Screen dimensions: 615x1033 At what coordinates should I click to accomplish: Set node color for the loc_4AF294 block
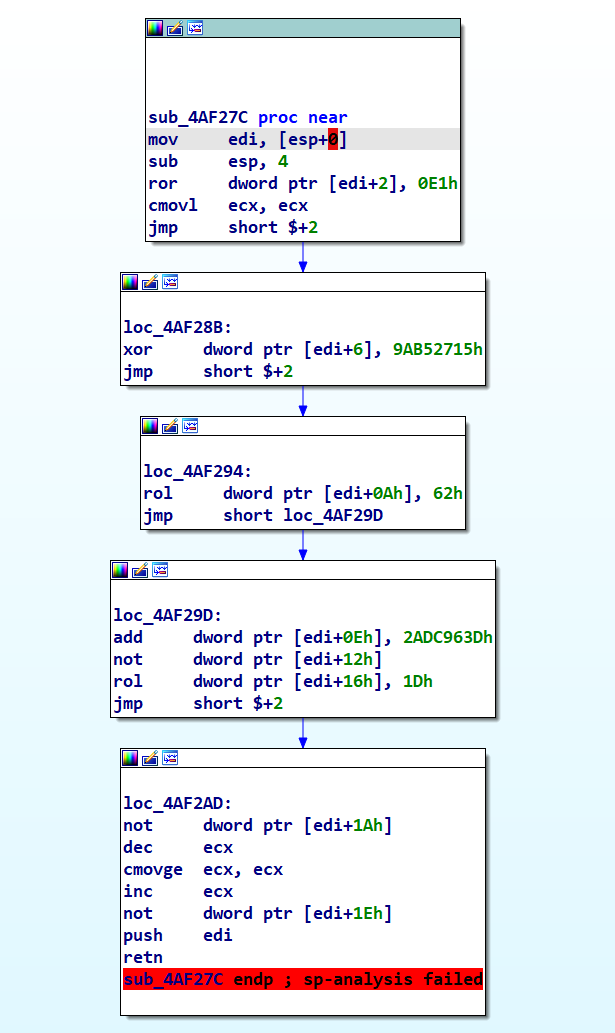pyautogui.click(x=149, y=426)
